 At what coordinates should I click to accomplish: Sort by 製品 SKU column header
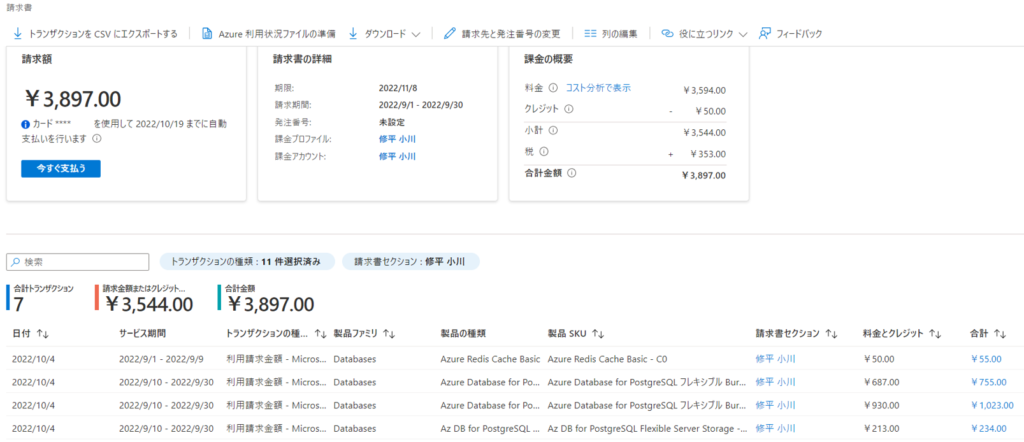click(x=577, y=333)
